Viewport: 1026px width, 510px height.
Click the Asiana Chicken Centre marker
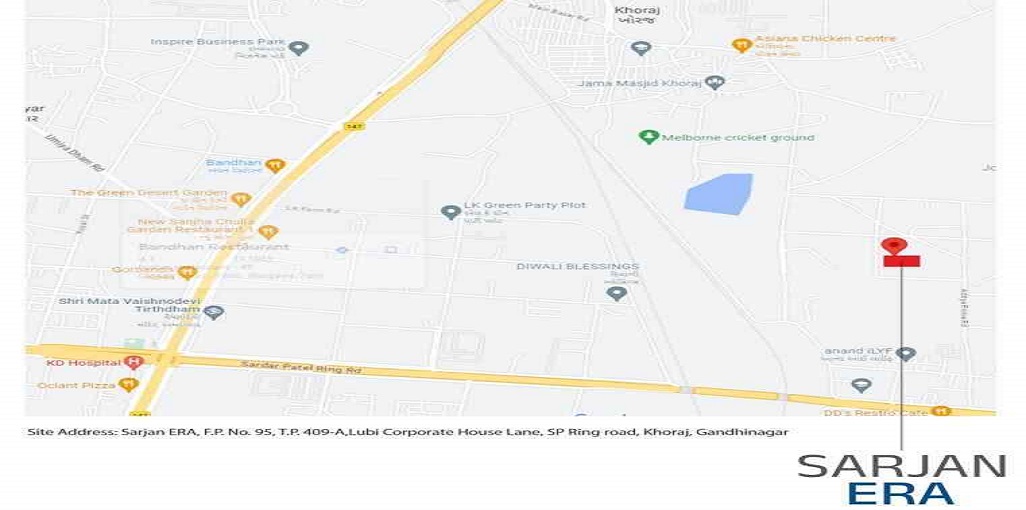(x=741, y=45)
